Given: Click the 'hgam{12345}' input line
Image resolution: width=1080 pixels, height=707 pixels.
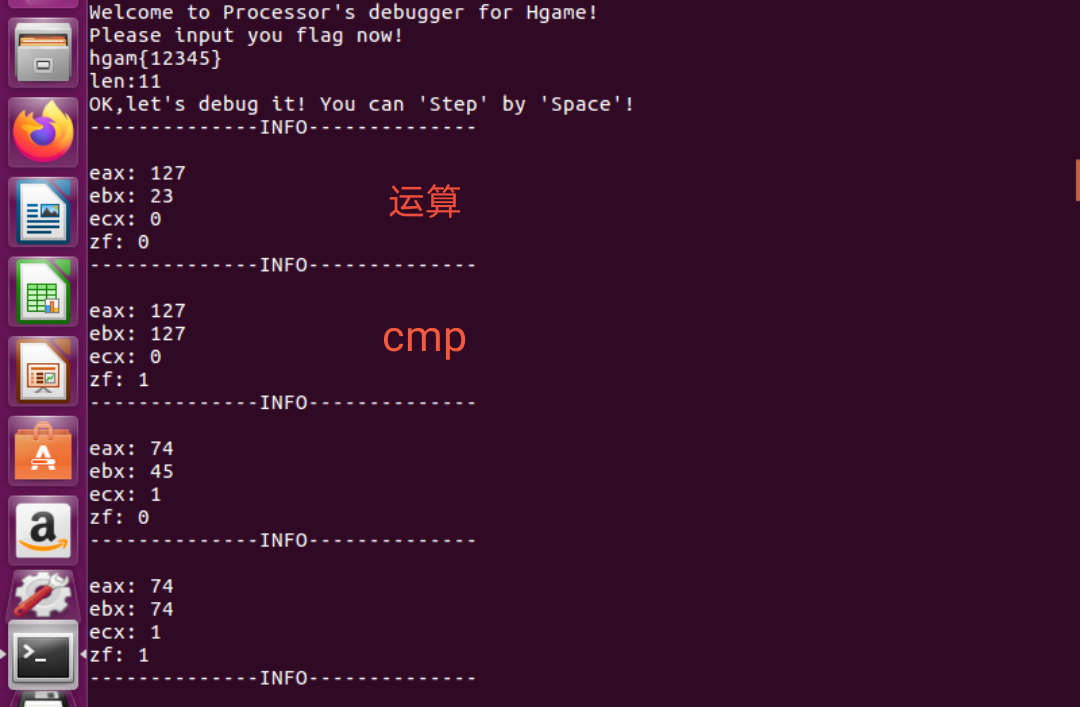Looking at the screenshot, I should pos(156,59).
